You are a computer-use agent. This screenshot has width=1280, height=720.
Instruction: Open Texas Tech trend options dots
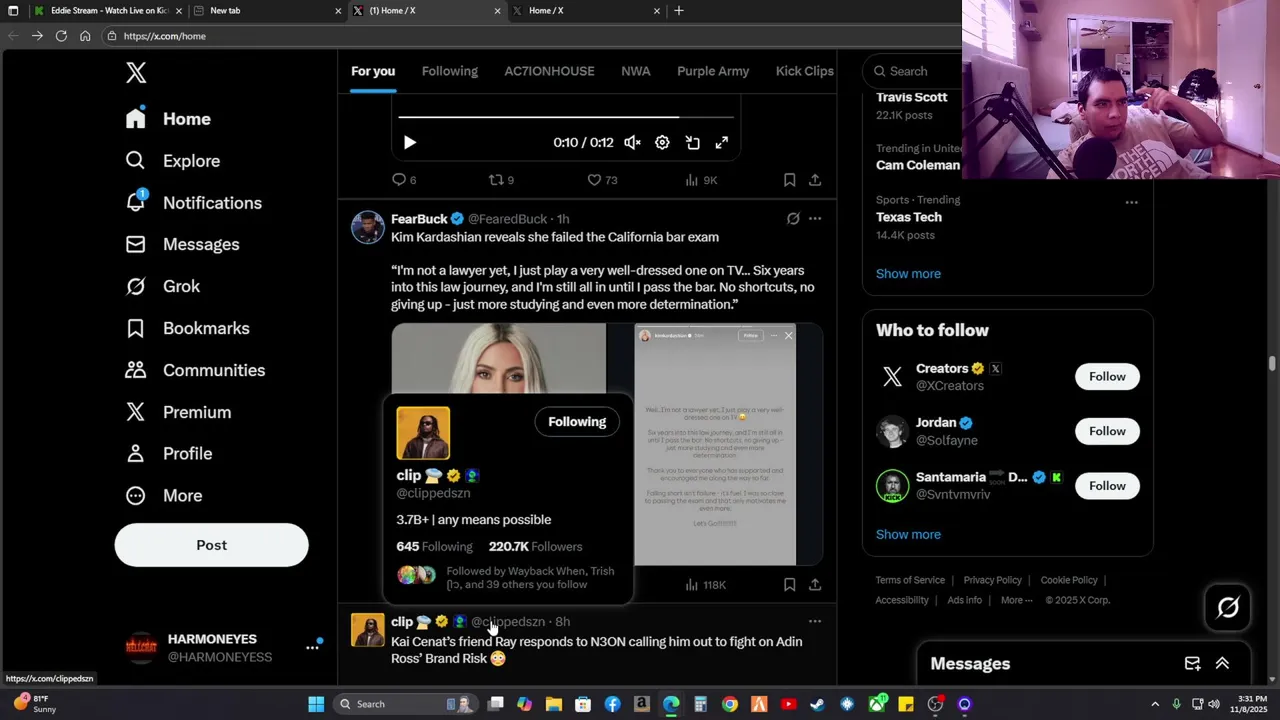pyautogui.click(x=1131, y=202)
